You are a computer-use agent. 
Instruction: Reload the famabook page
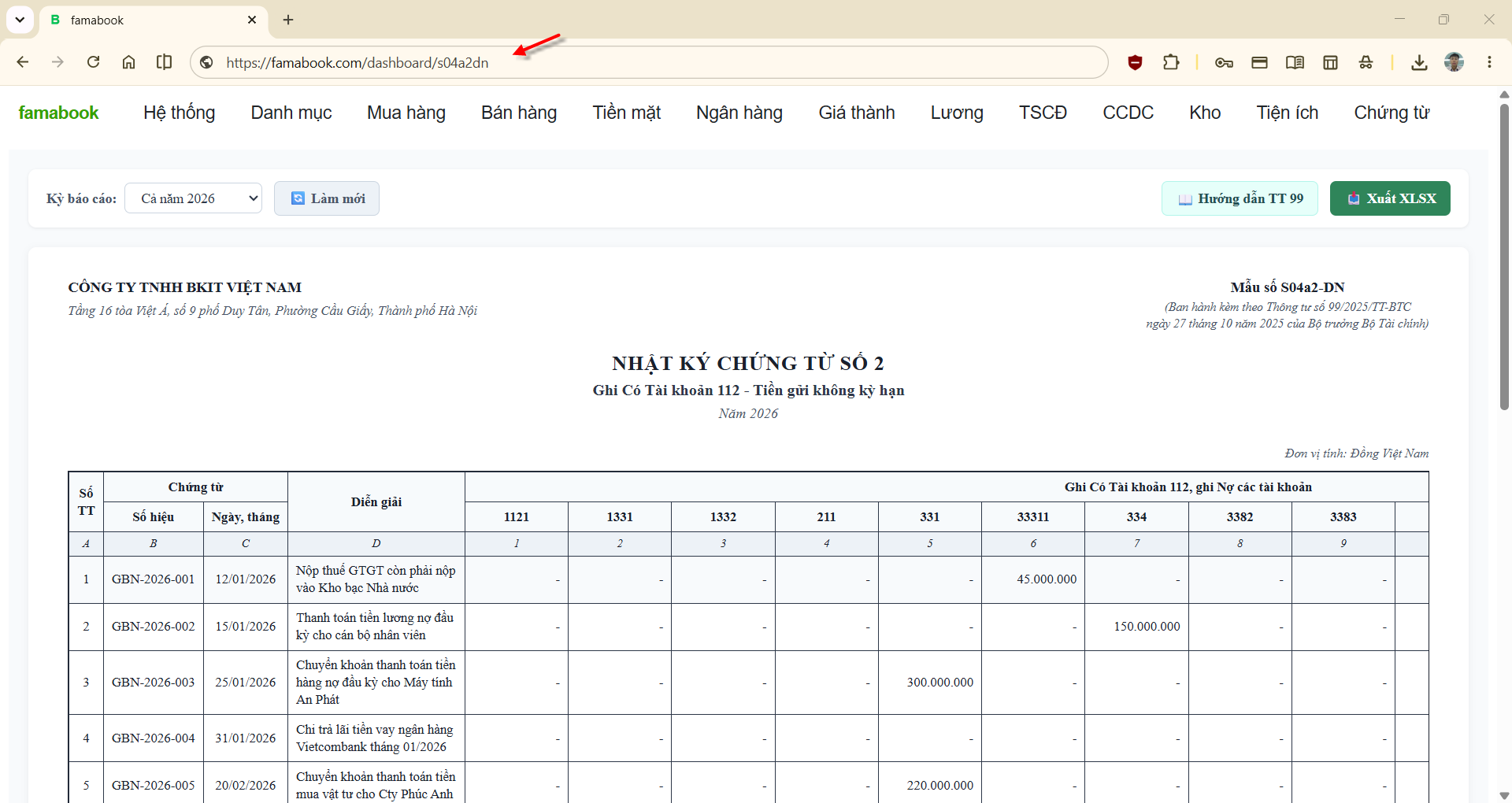(x=93, y=62)
